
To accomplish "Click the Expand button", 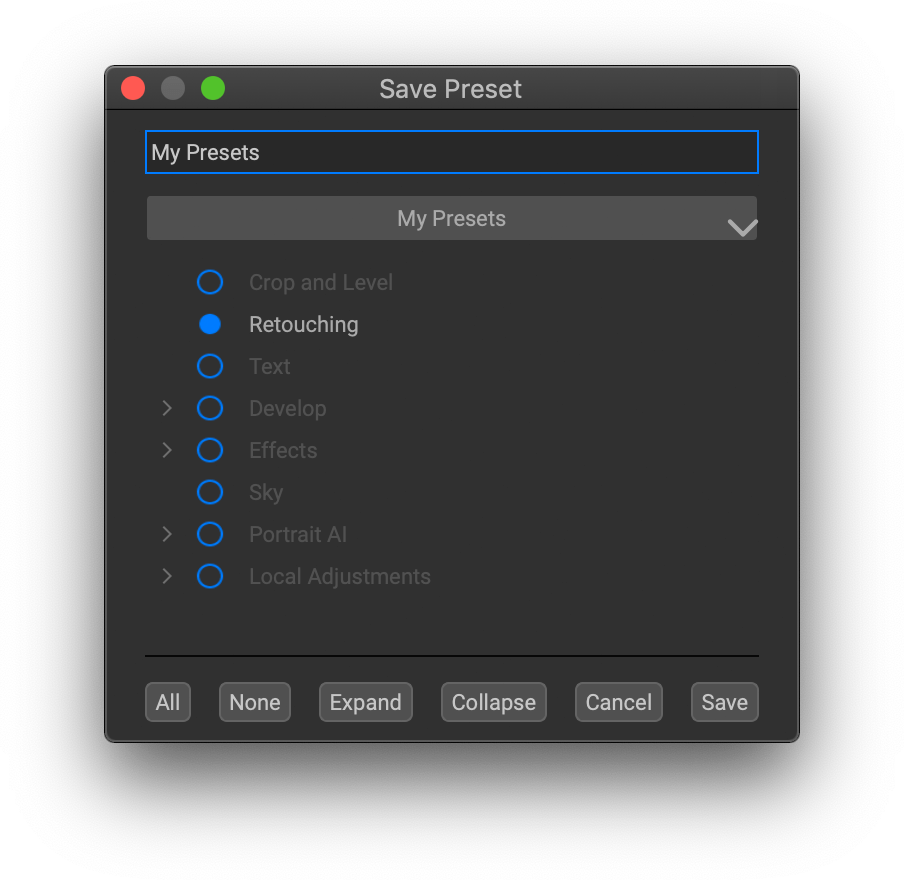I will click(x=365, y=703).
